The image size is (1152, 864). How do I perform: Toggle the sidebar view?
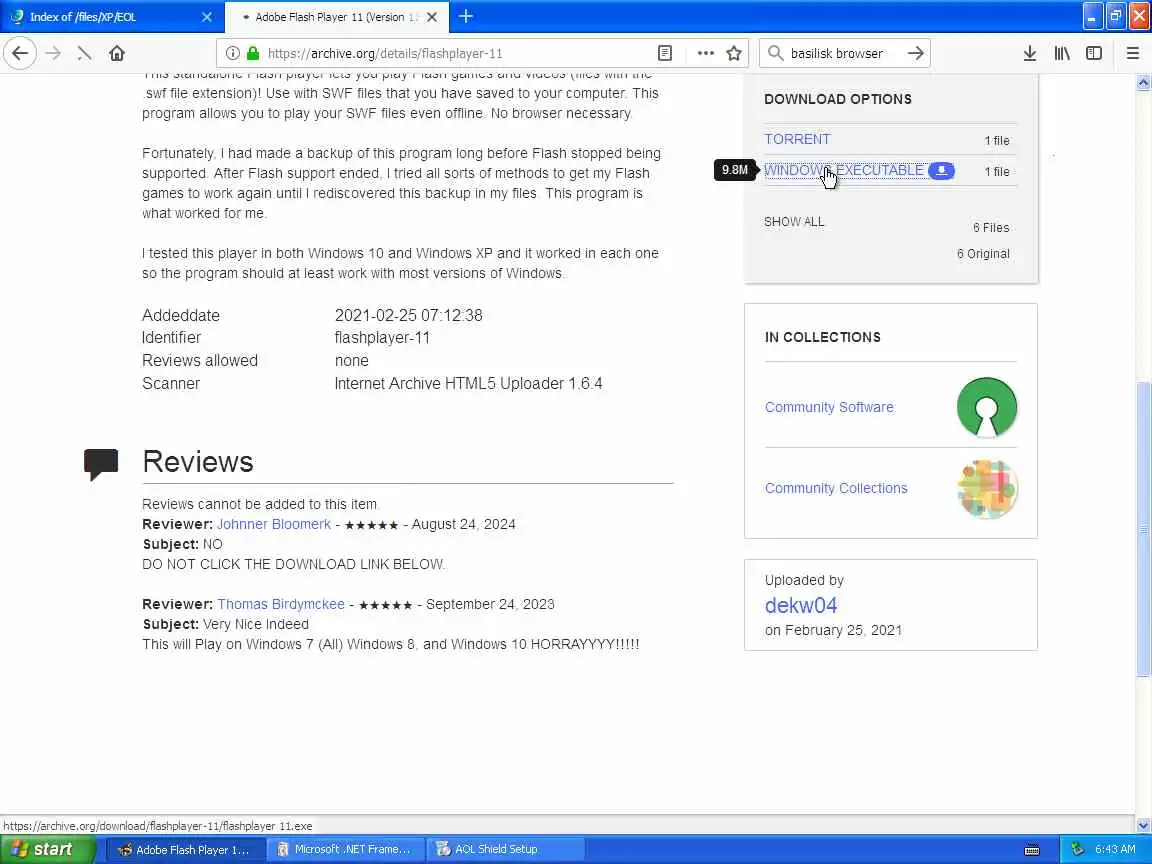1094,53
